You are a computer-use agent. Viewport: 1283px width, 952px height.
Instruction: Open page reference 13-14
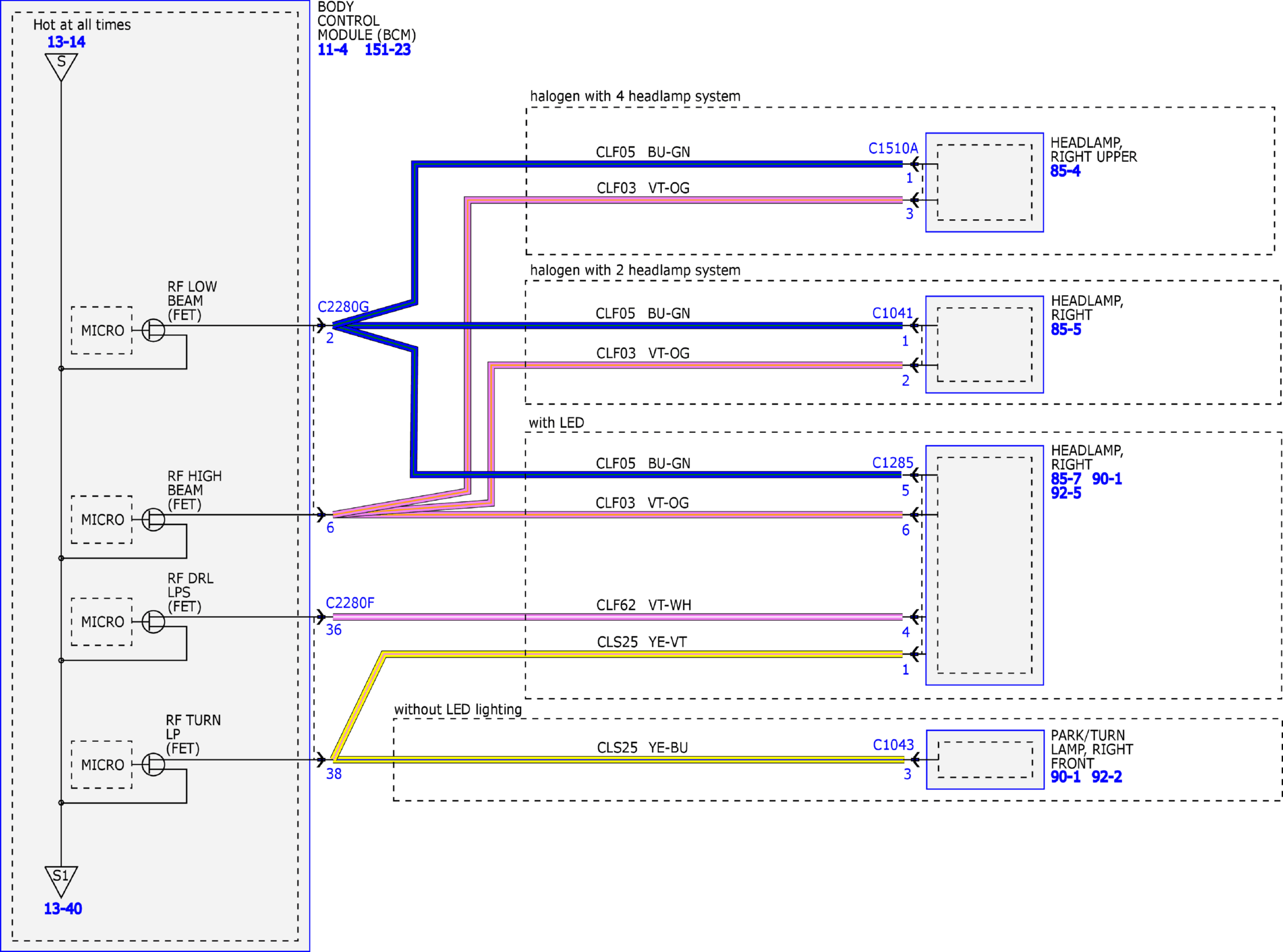66,42
